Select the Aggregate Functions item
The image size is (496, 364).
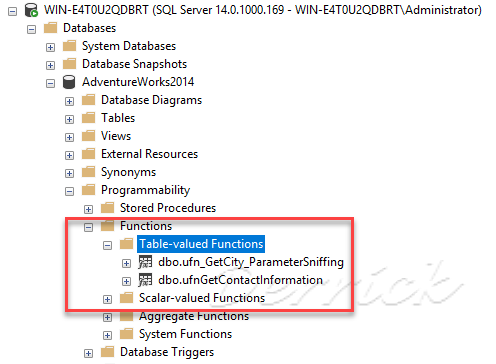tap(194, 316)
